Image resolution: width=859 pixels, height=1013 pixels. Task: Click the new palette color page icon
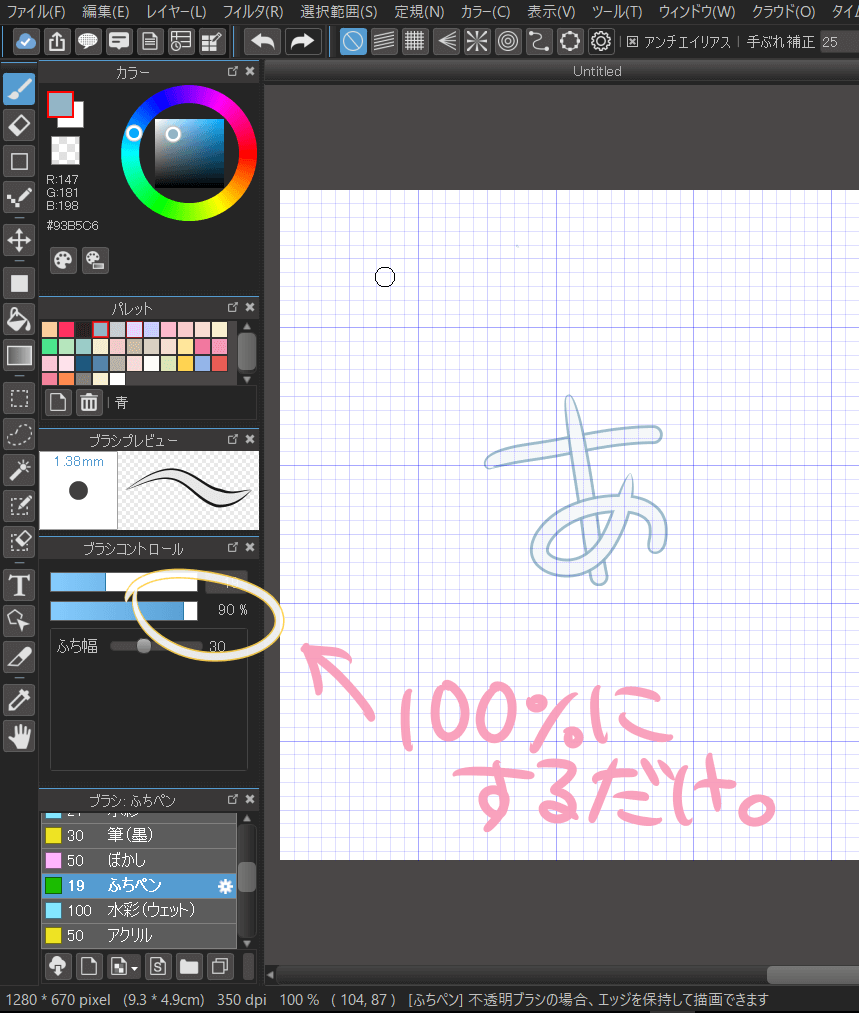click(x=58, y=402)
